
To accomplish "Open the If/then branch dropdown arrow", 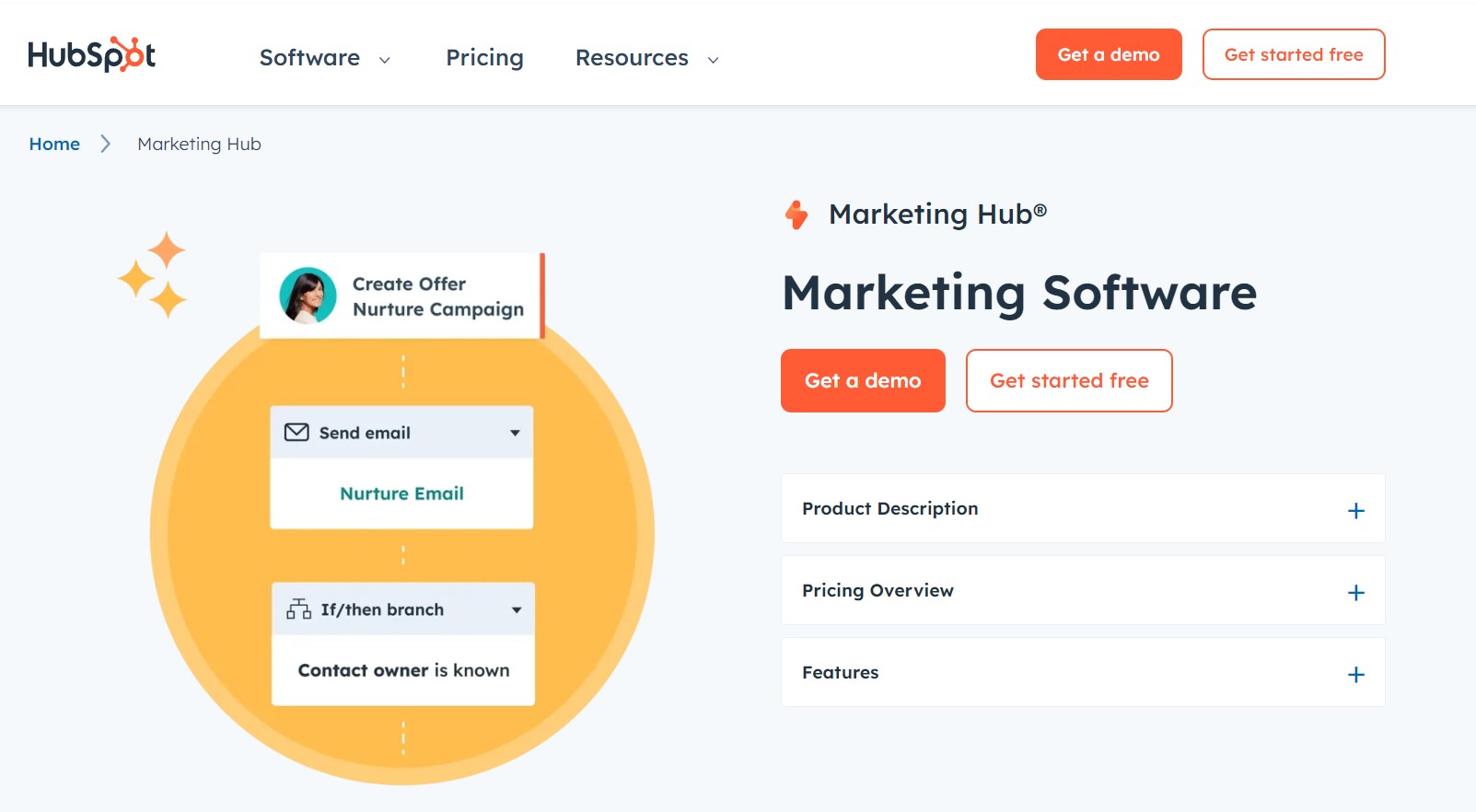I will pos(517,609).
